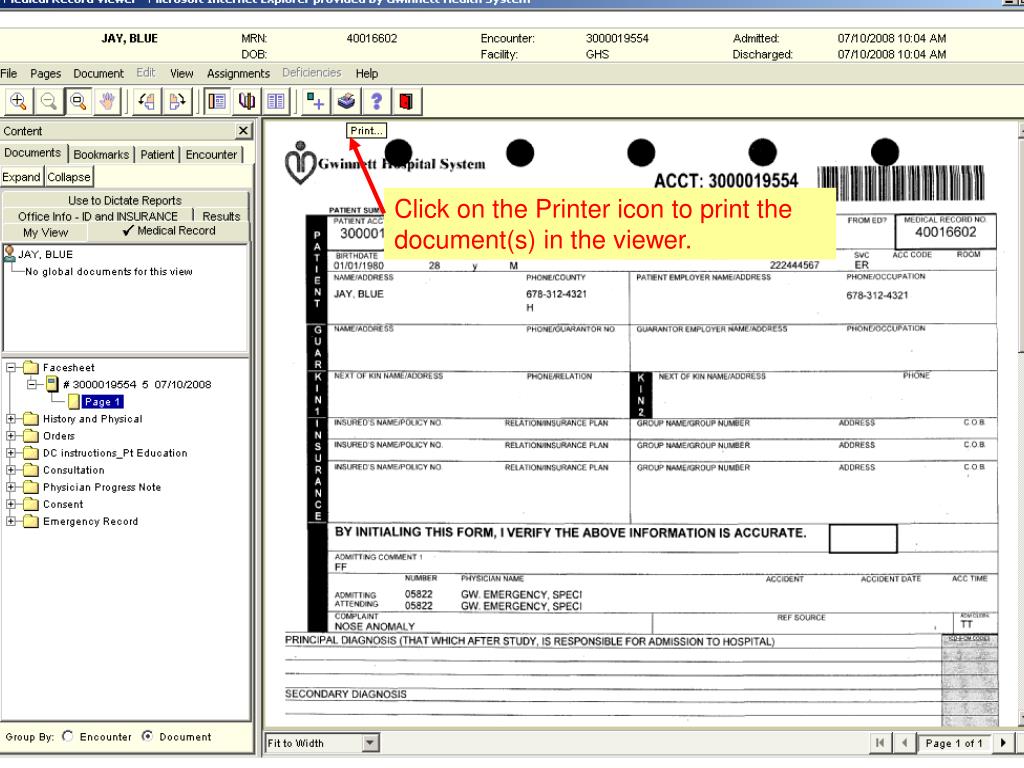Open the Fit to Width zoom dropdown
This screenshot has height=768, width=1024.
point(370,743)
